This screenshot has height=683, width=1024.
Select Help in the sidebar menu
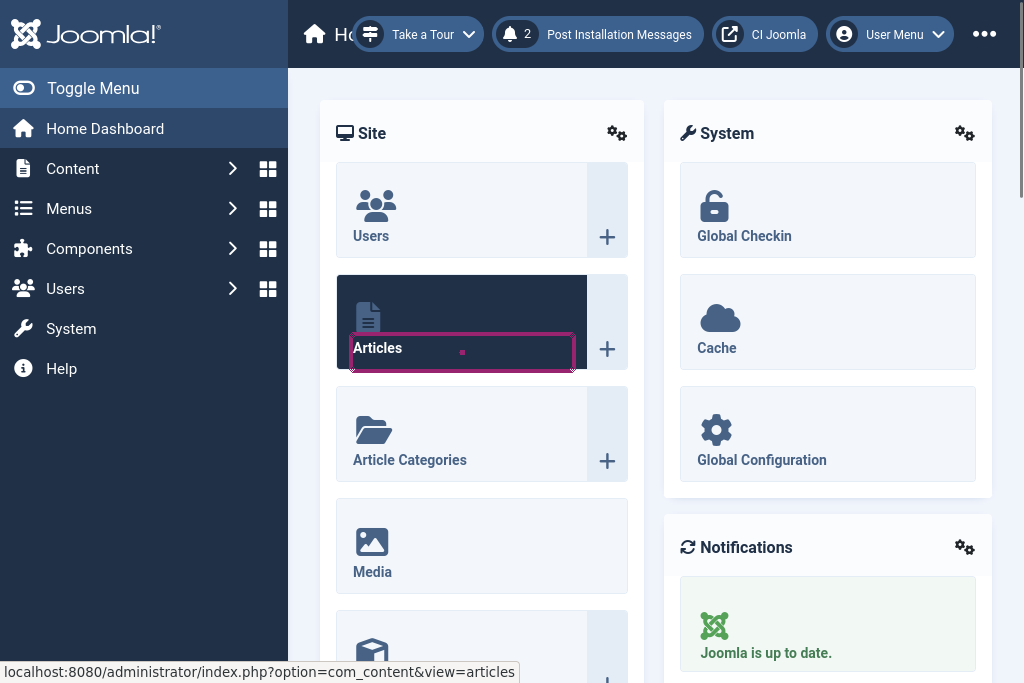[x=61, y=369]
